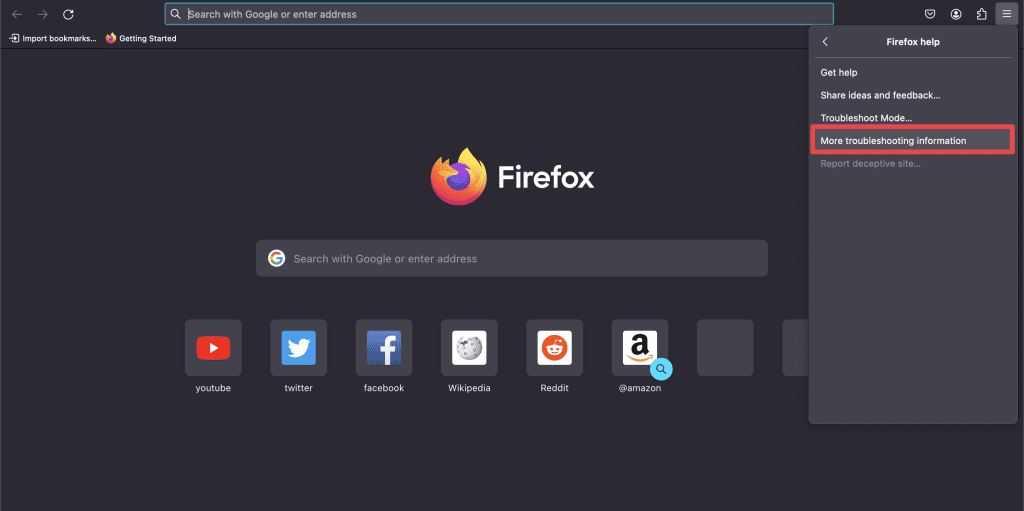Click the browser back arrow
The width and height of the screenshot is (1024, 511).
17,14
